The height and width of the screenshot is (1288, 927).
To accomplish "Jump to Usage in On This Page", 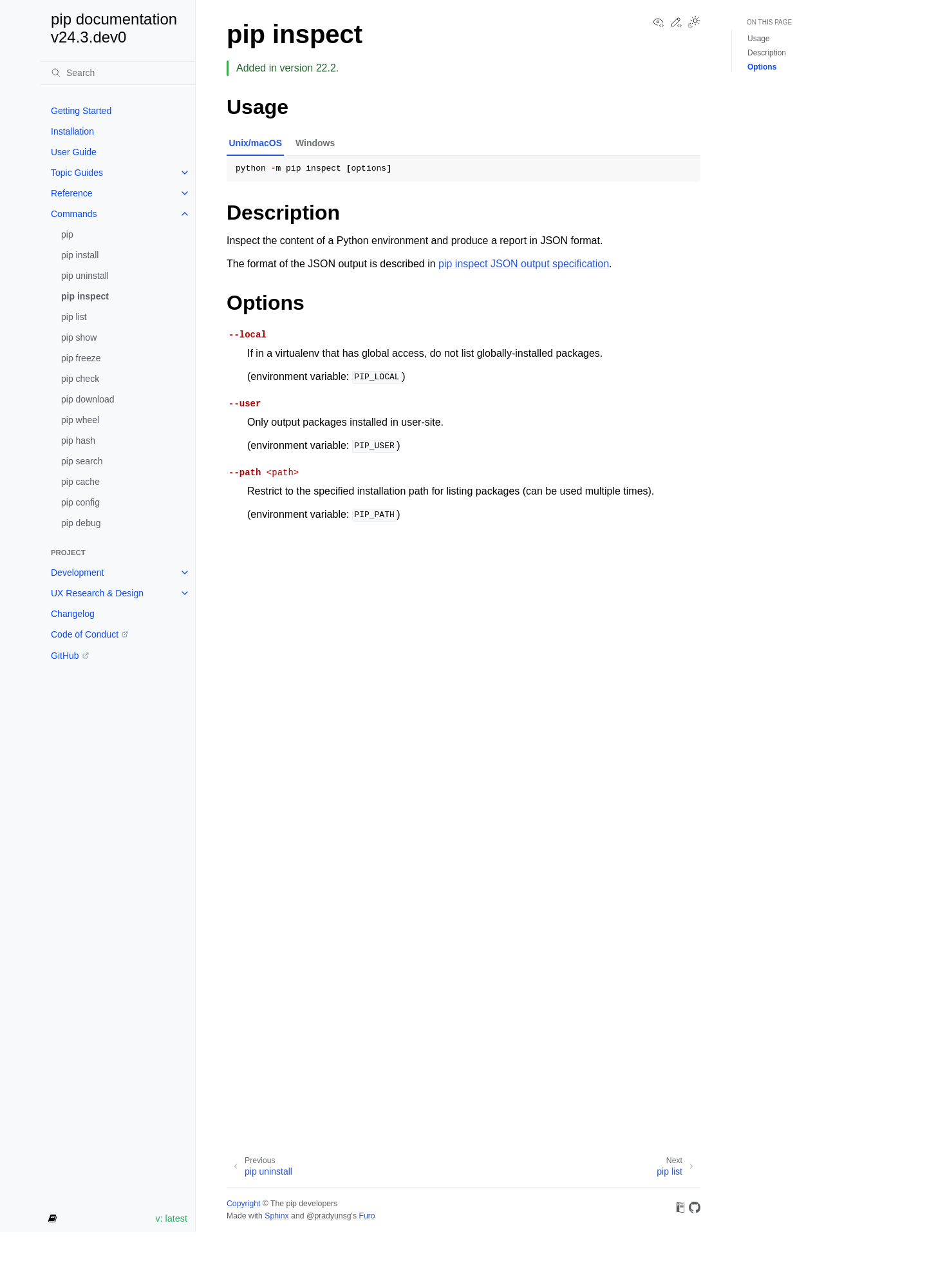I will click(x=758, y=39).
